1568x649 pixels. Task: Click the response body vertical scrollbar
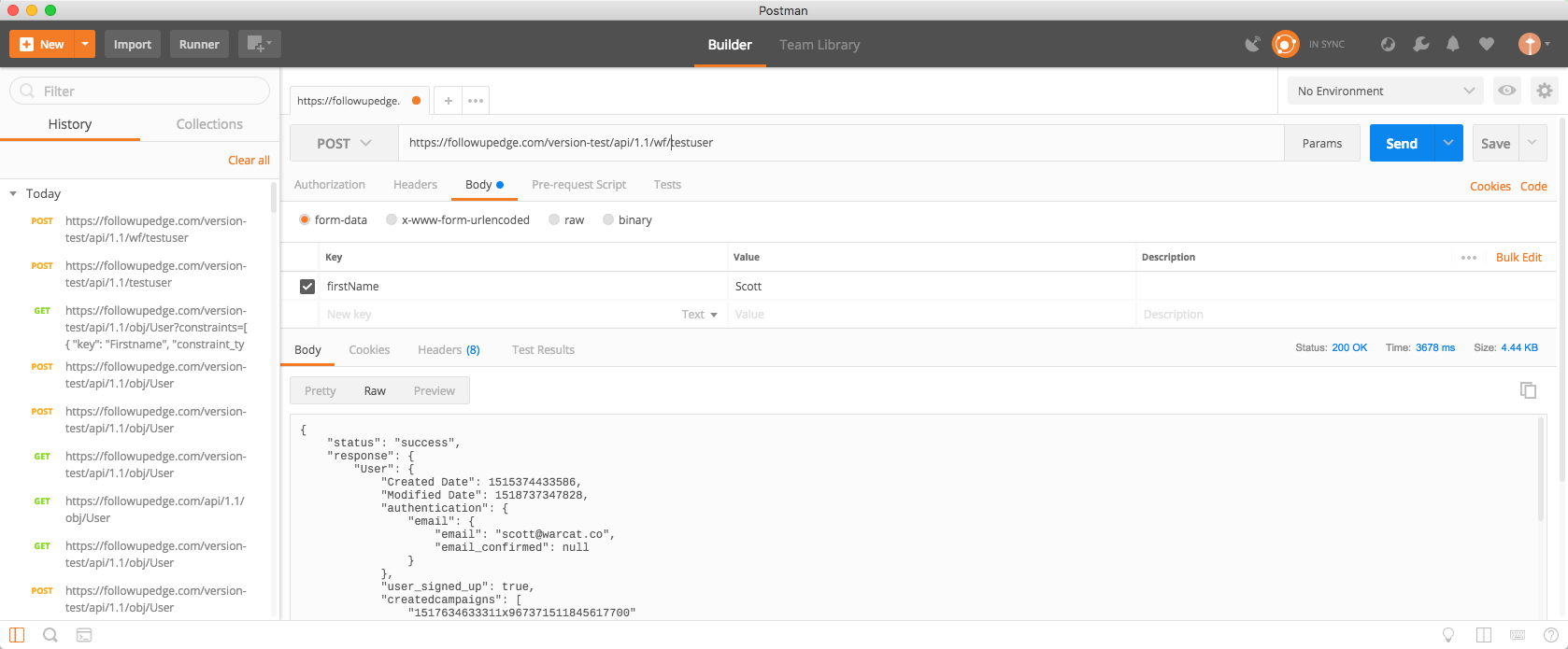(1542, 470)
